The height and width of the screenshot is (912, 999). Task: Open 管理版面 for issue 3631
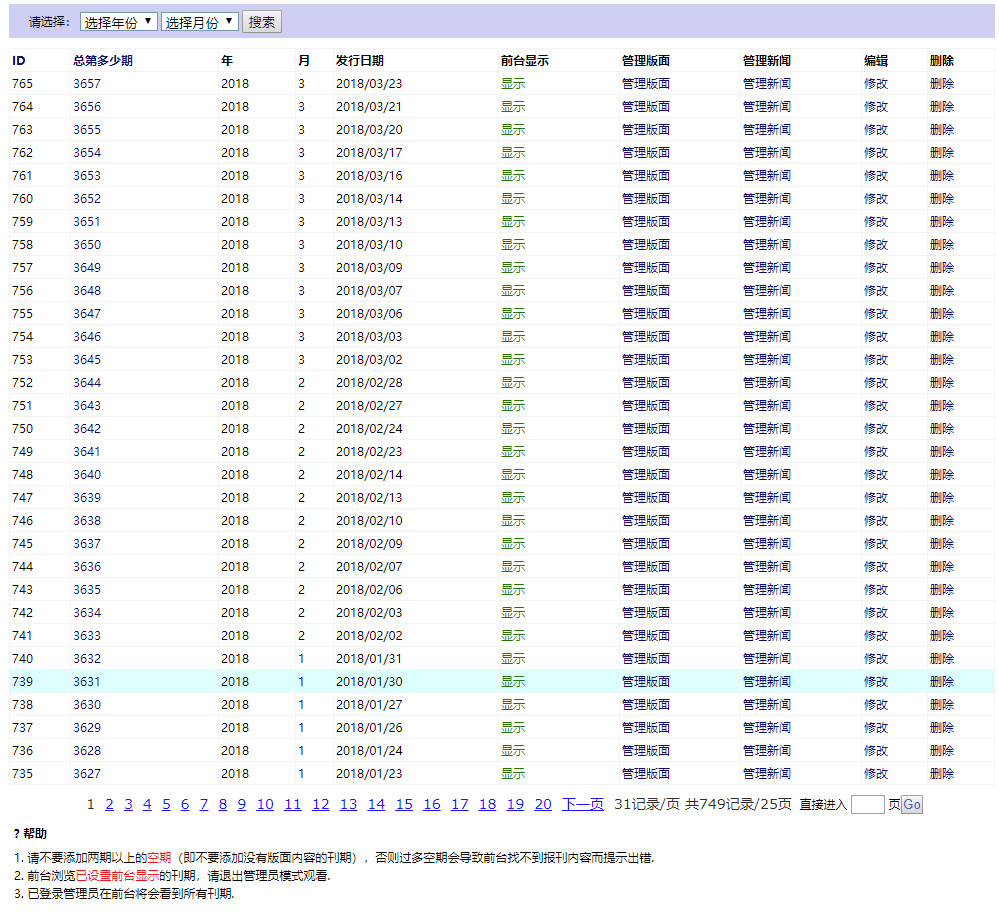[x=645, y=682]
